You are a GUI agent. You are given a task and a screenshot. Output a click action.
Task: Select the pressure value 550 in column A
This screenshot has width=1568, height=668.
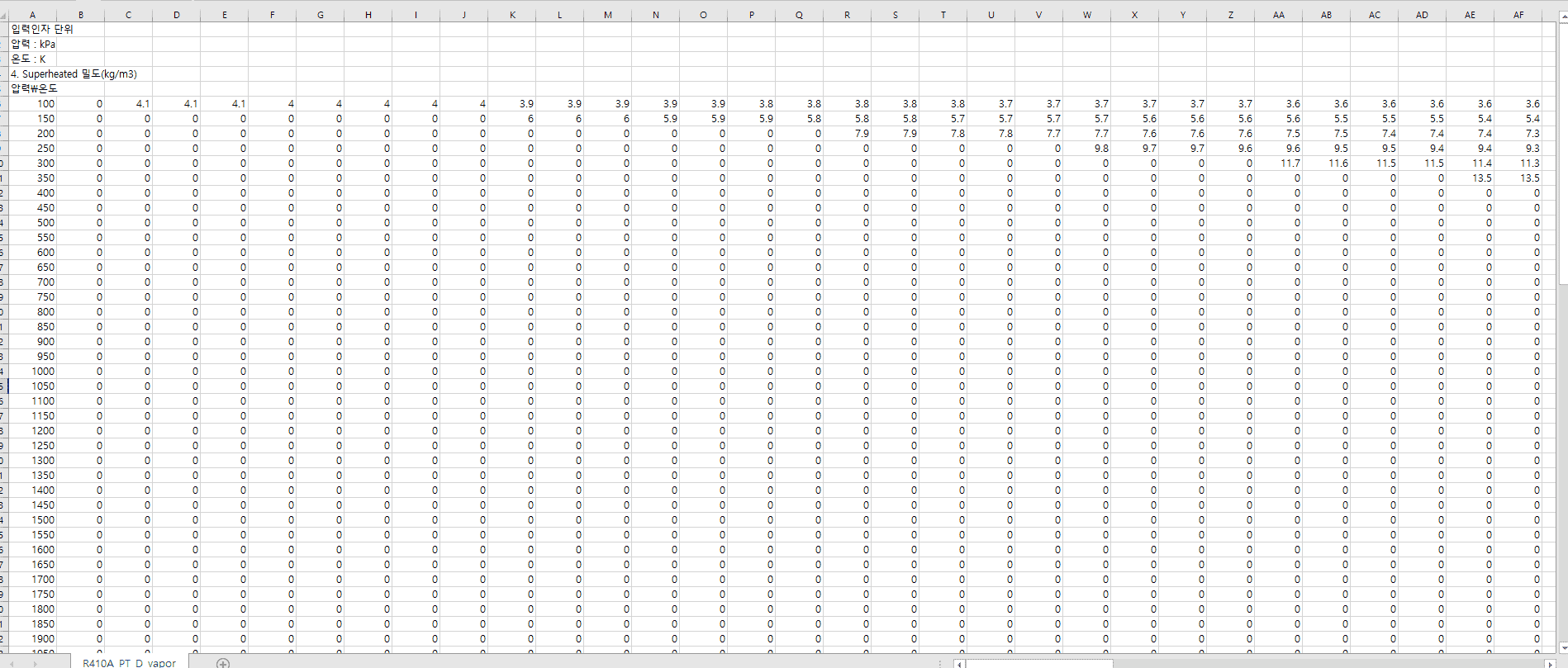coord(32,237)
